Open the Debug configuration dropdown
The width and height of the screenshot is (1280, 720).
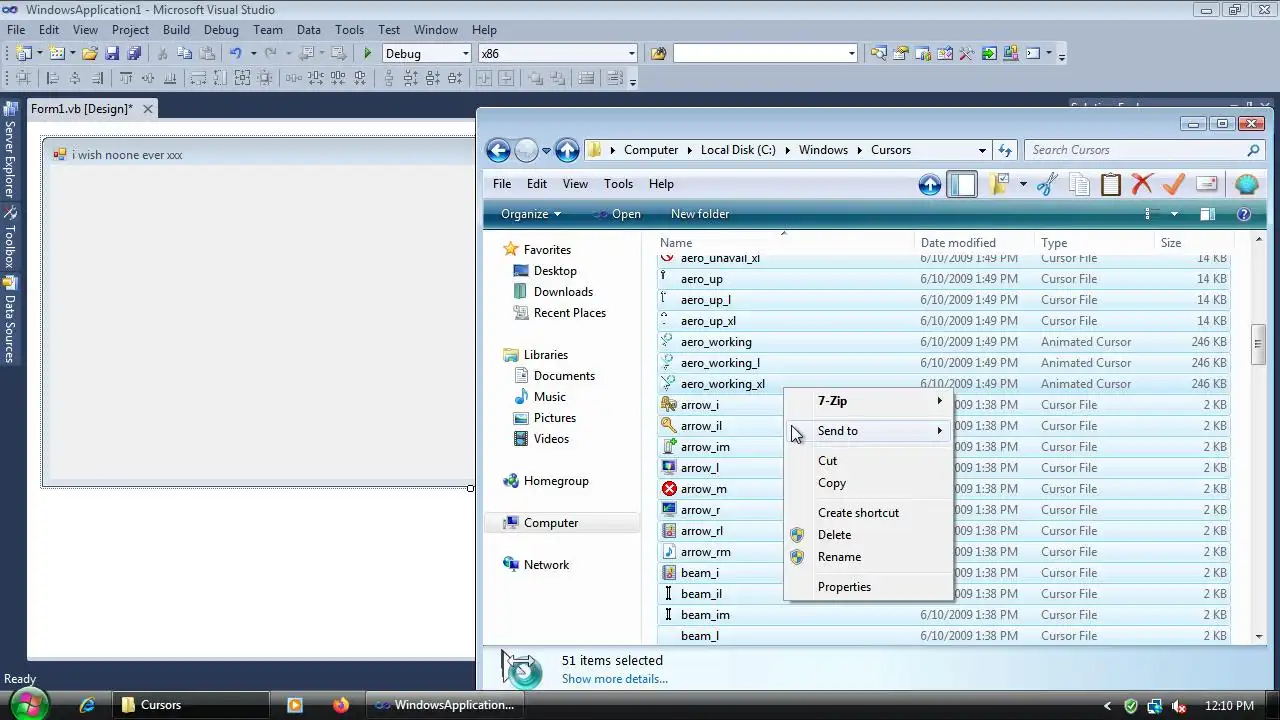point(465,54)
